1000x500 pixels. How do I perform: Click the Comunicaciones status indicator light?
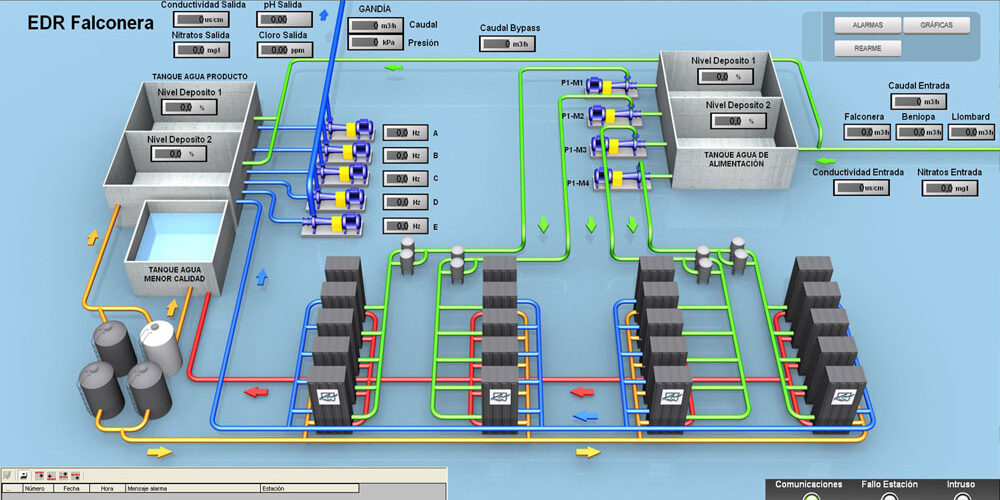(x=810, y=496)
